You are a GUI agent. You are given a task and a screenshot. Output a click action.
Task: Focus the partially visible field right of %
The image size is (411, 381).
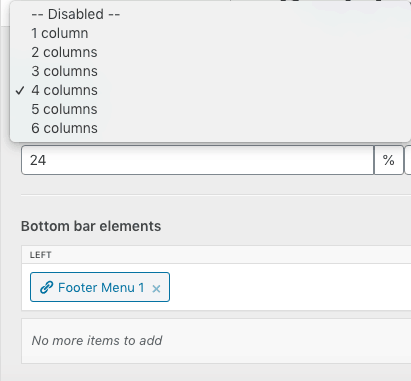pyautogui.click(x=408, y=160)
